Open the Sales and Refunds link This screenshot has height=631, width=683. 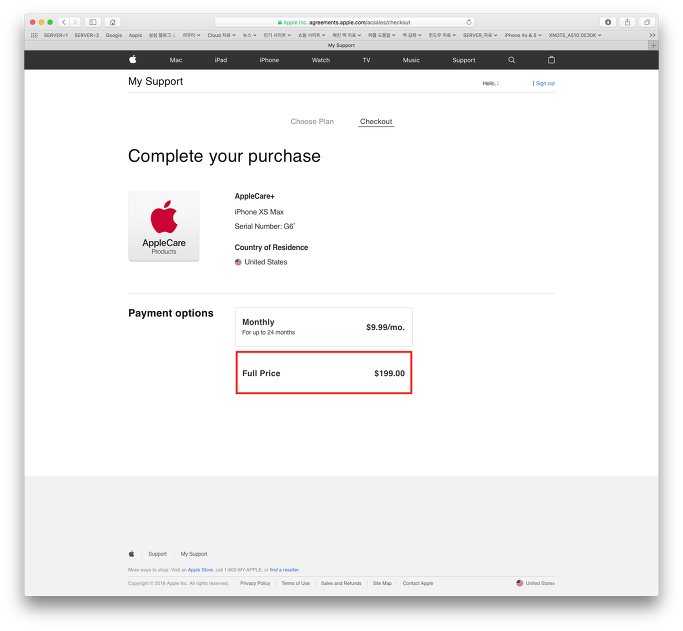point(341,583)
